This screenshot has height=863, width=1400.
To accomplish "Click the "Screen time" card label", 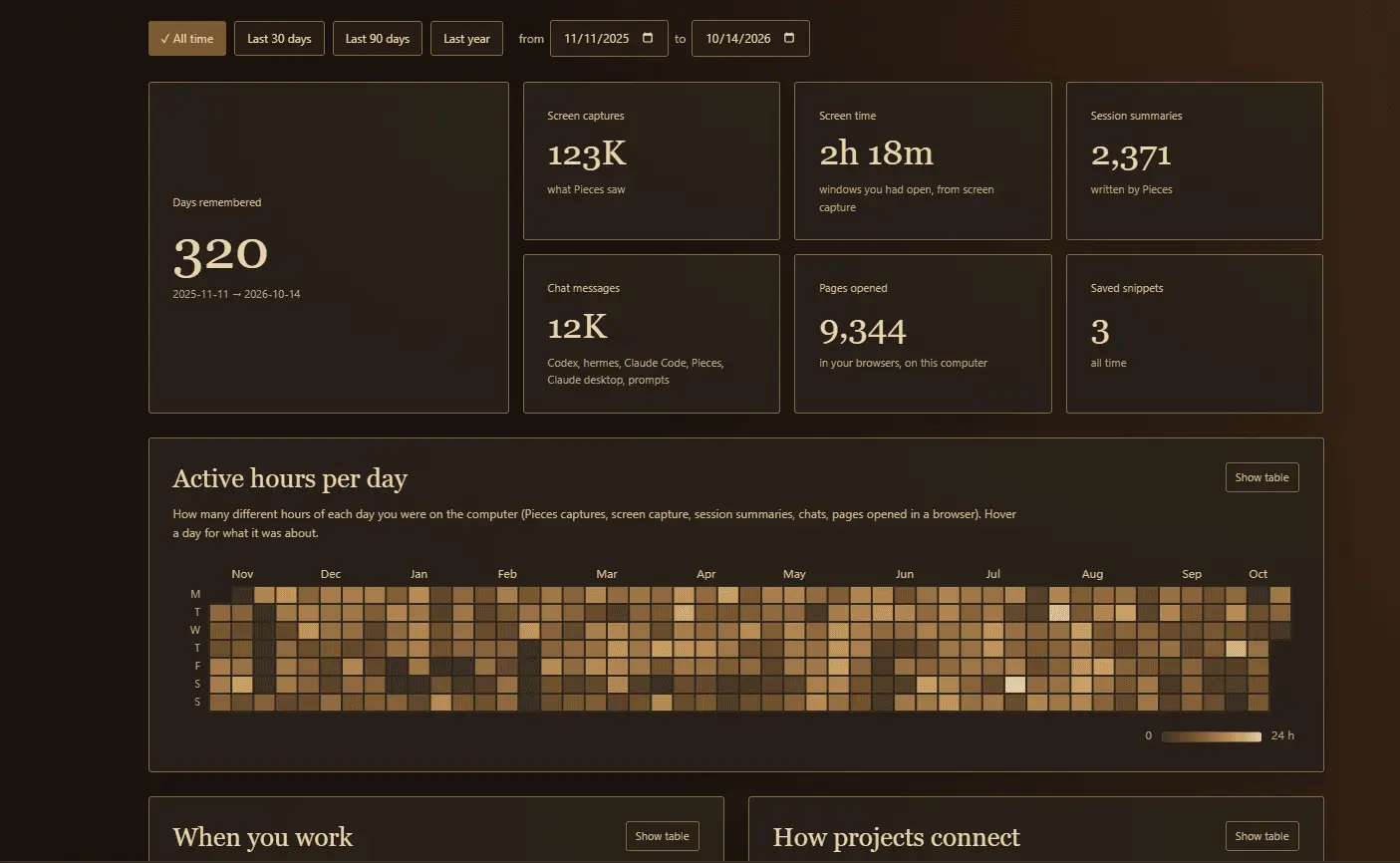I will click(848, 116).
